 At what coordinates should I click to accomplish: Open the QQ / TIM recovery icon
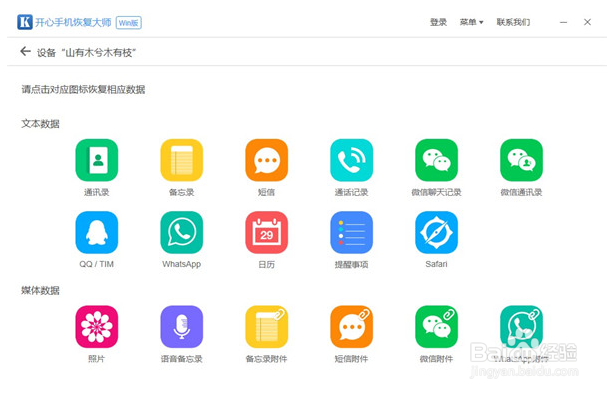(96, 233)
